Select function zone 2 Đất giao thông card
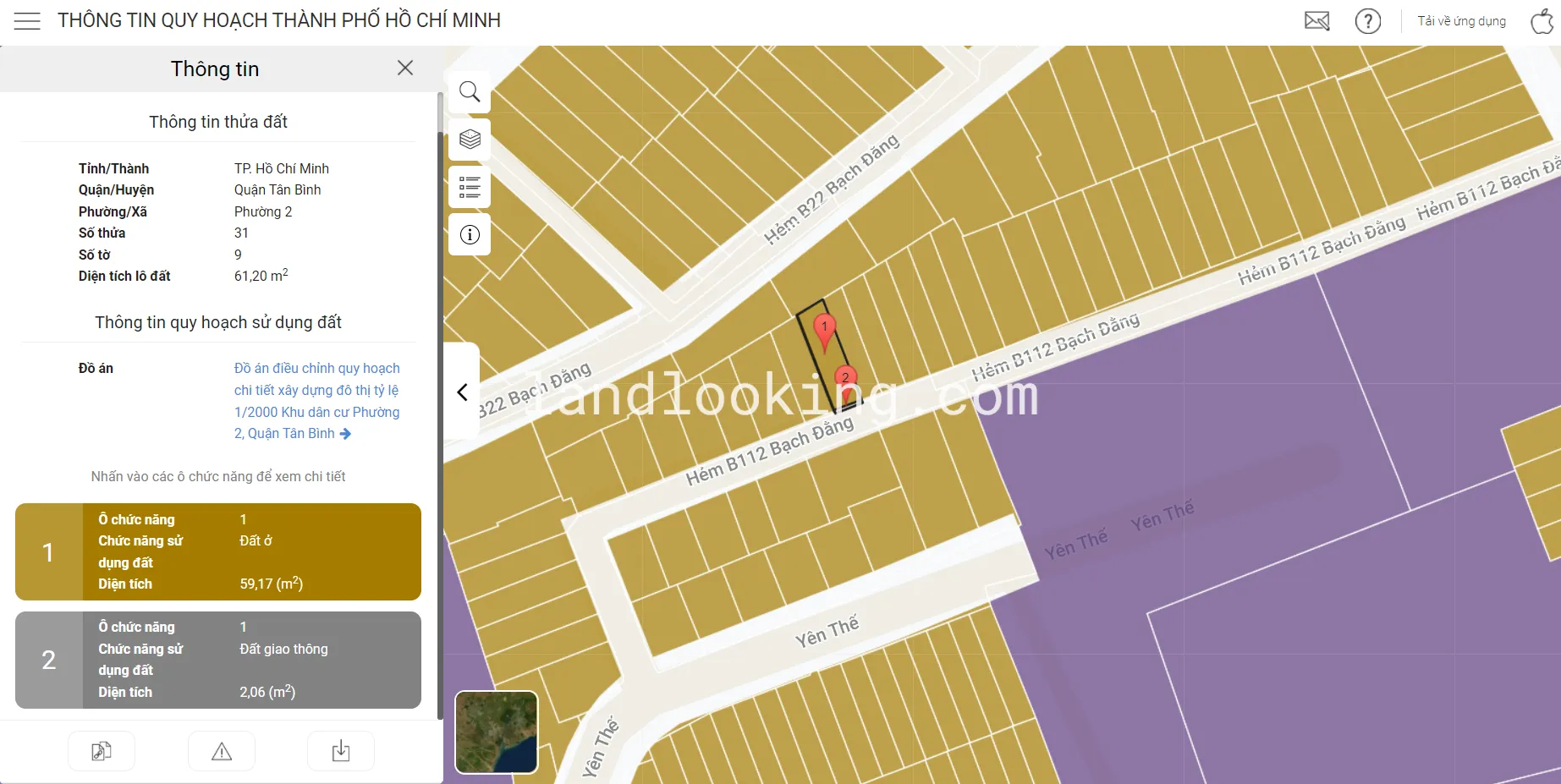The image size is (1561, 784). (x=218, y=660)
